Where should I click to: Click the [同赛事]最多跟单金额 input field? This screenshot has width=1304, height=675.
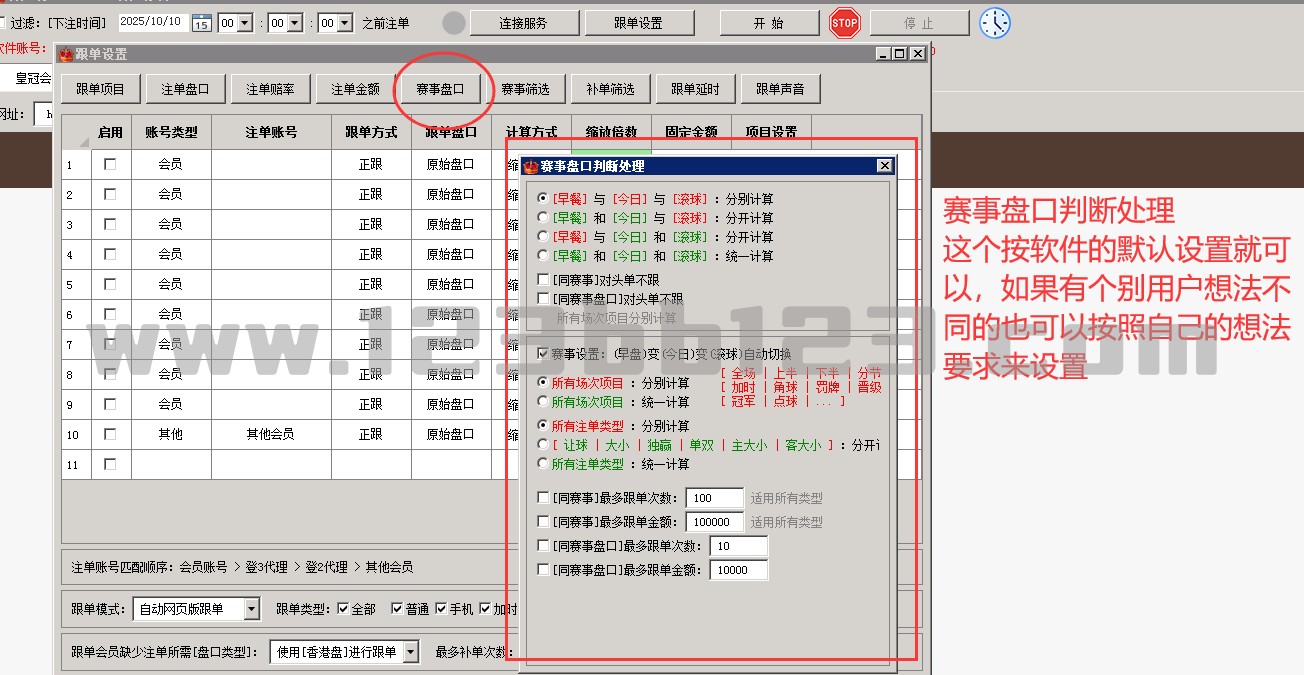pyautogui.click(x=714, y=522)
